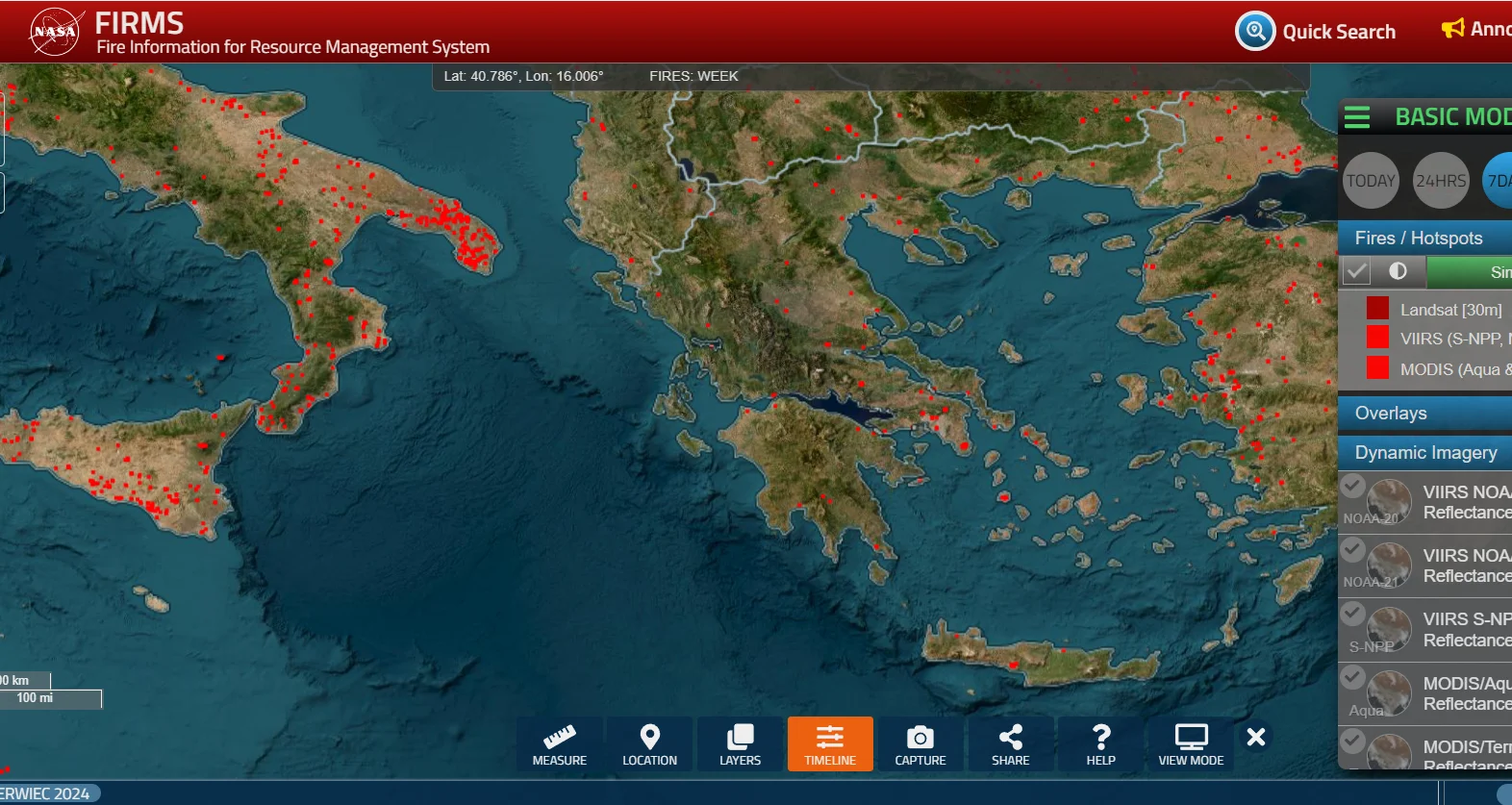Click the FIRES: WEEK status text

click(693, 76)
